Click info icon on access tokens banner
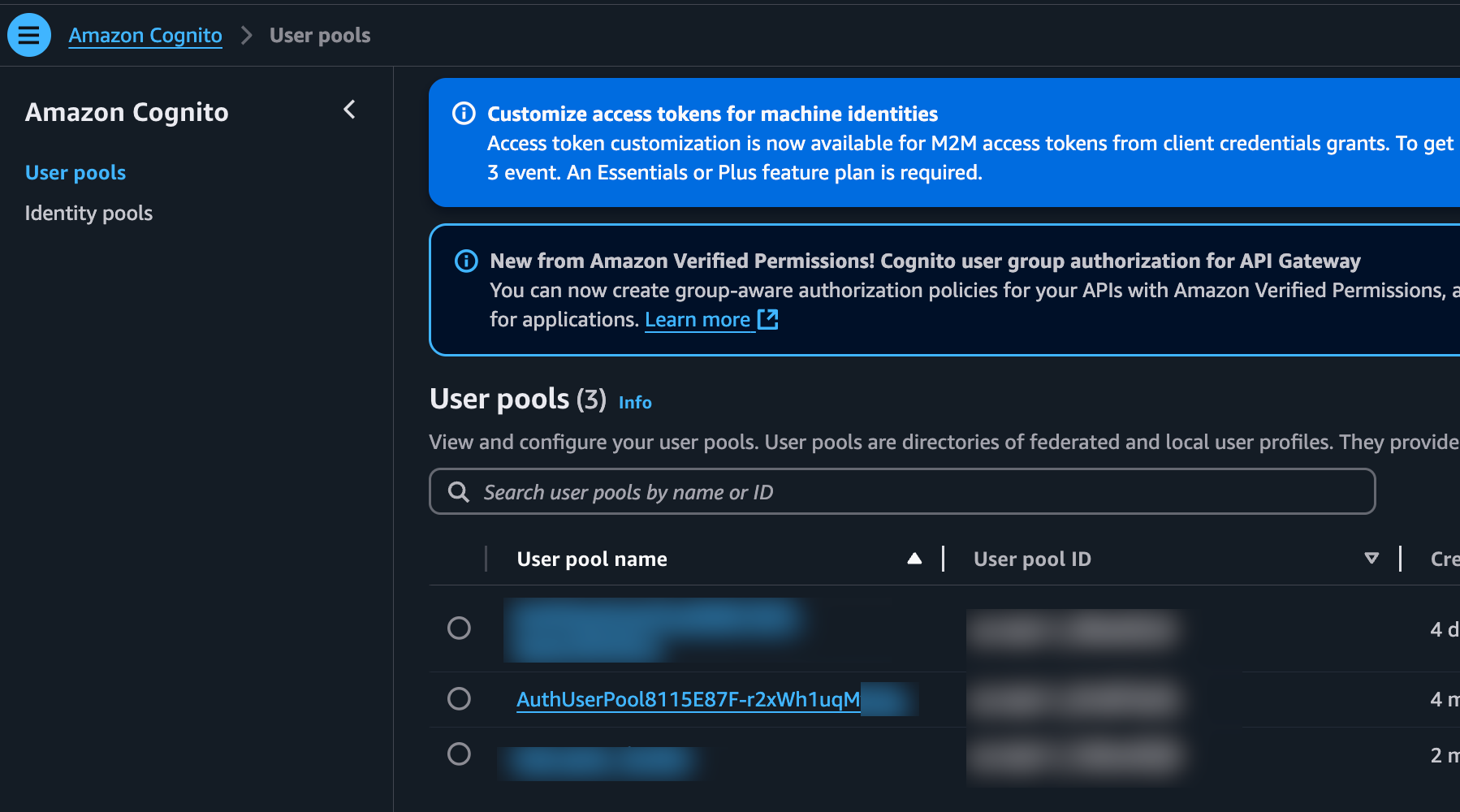The height and width of the screenshot is (812, 1460). coord(464,114)
